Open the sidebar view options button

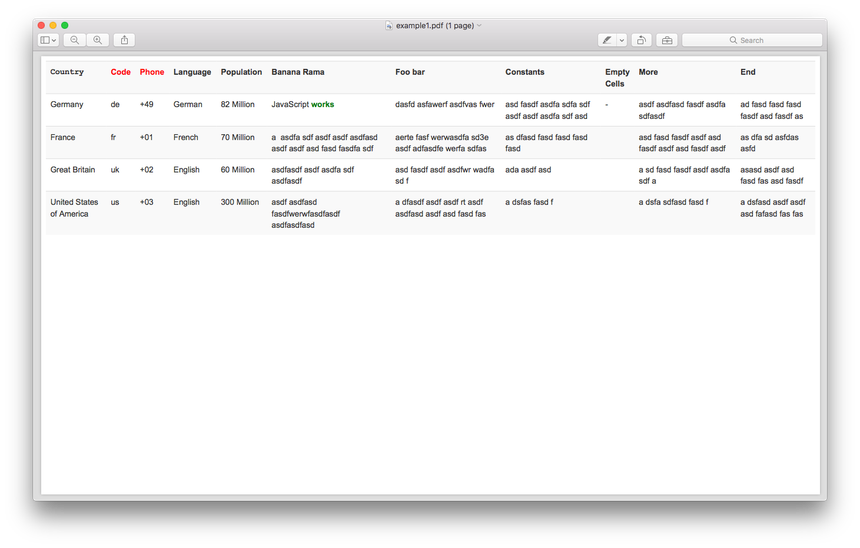tap(48, 40)
